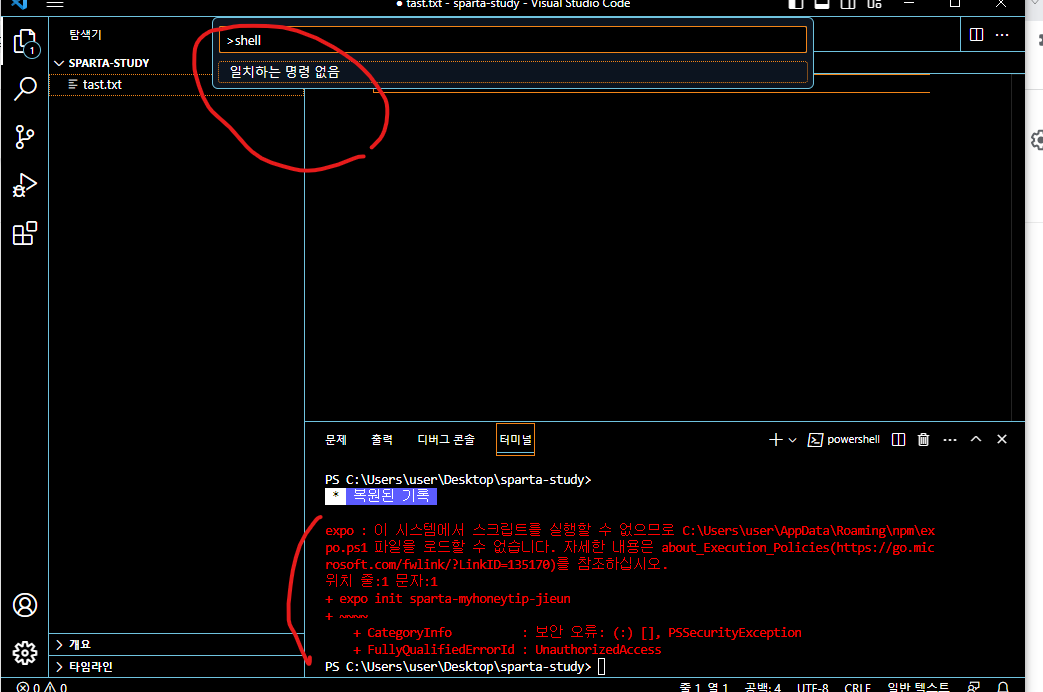Go to line via 줄 1 열 1
This screenshot has height=692, width=1043.
tap(704, 687)
